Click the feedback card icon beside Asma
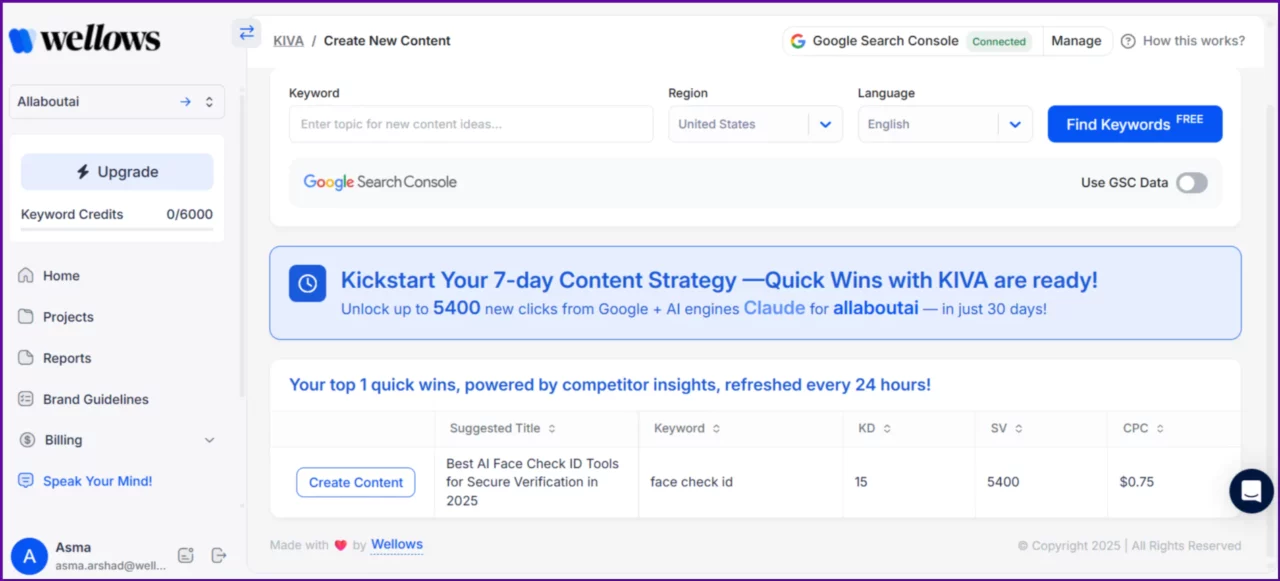Screen dimensions: 1280x581 186,555
